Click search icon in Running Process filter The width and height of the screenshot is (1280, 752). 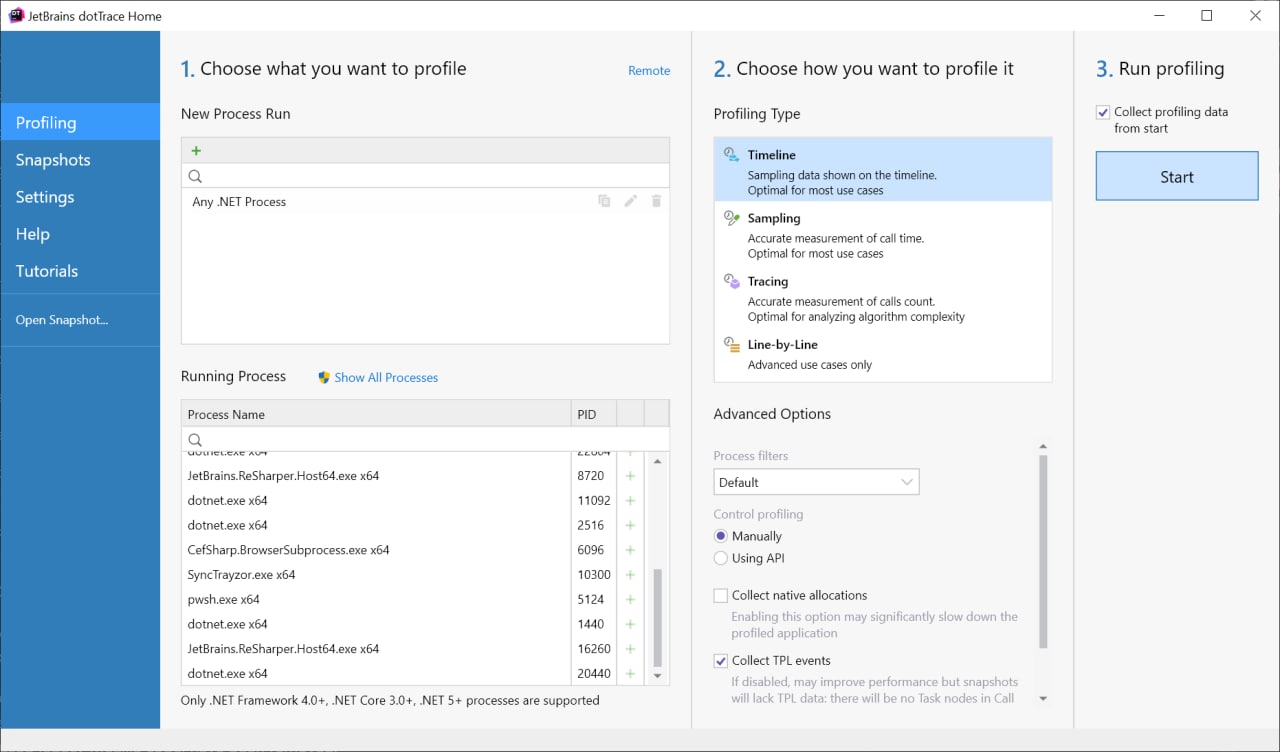coord(195,440)
